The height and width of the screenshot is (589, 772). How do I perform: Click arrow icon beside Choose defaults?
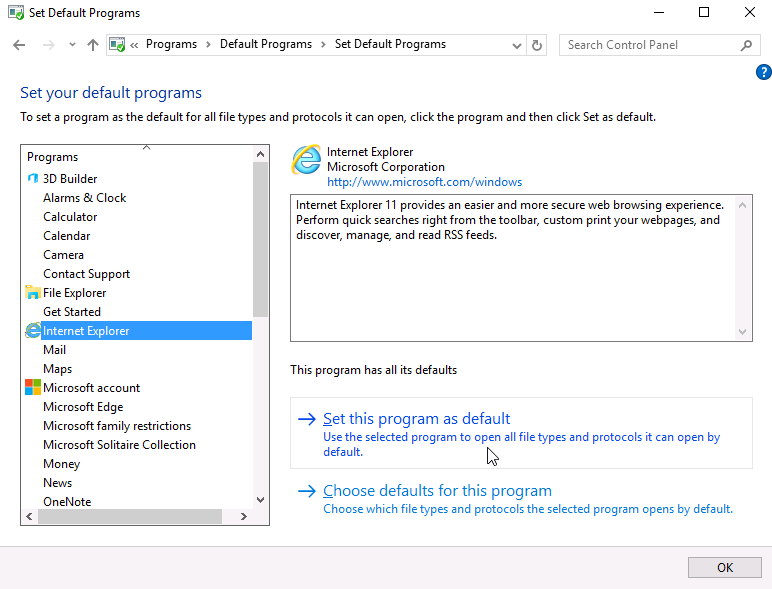click(307, 491)
